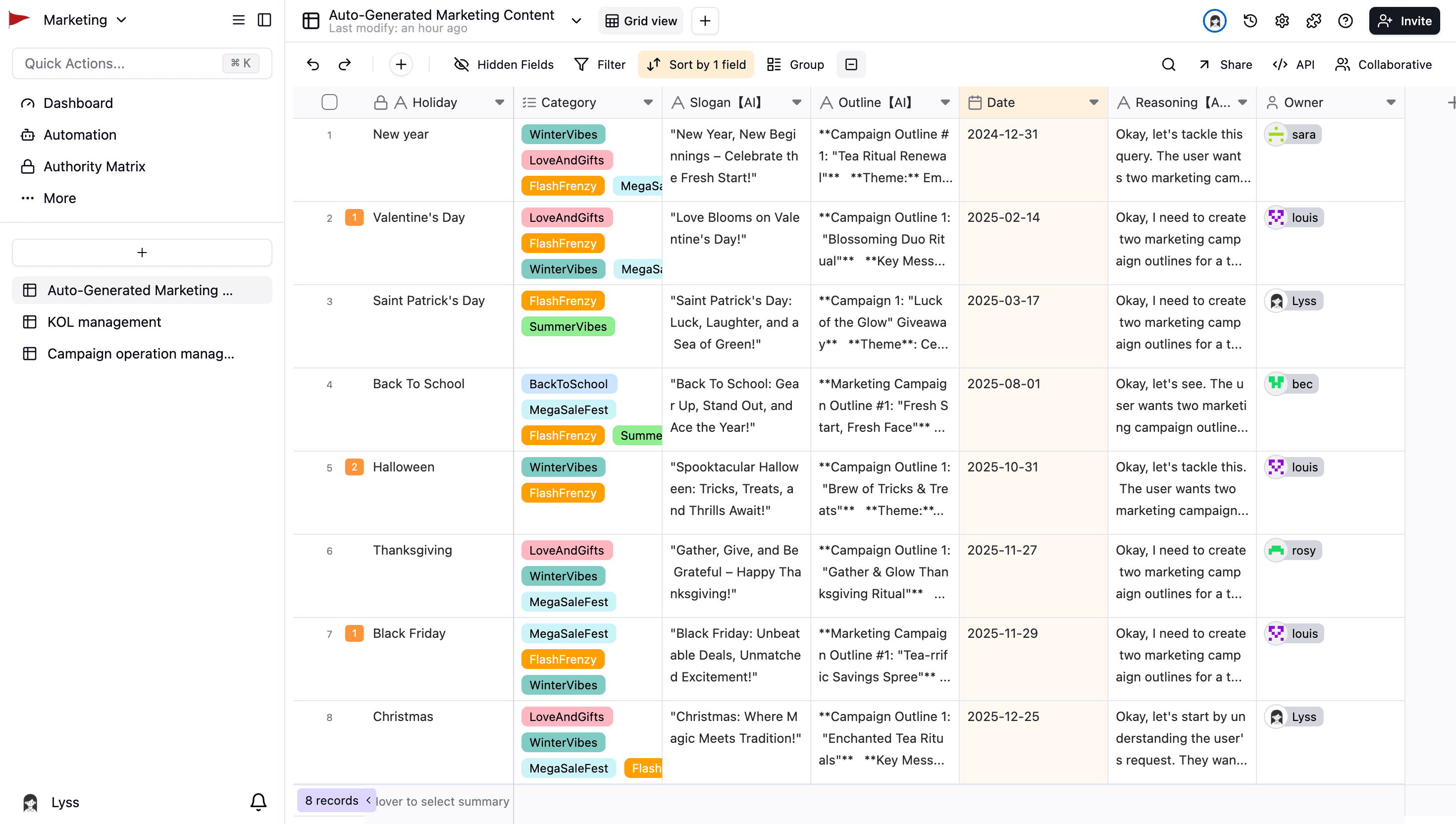Select the Grid view tab
The width and height of the screenshot is (1456, 824).
pyautogui.click(x=640, y=21)
